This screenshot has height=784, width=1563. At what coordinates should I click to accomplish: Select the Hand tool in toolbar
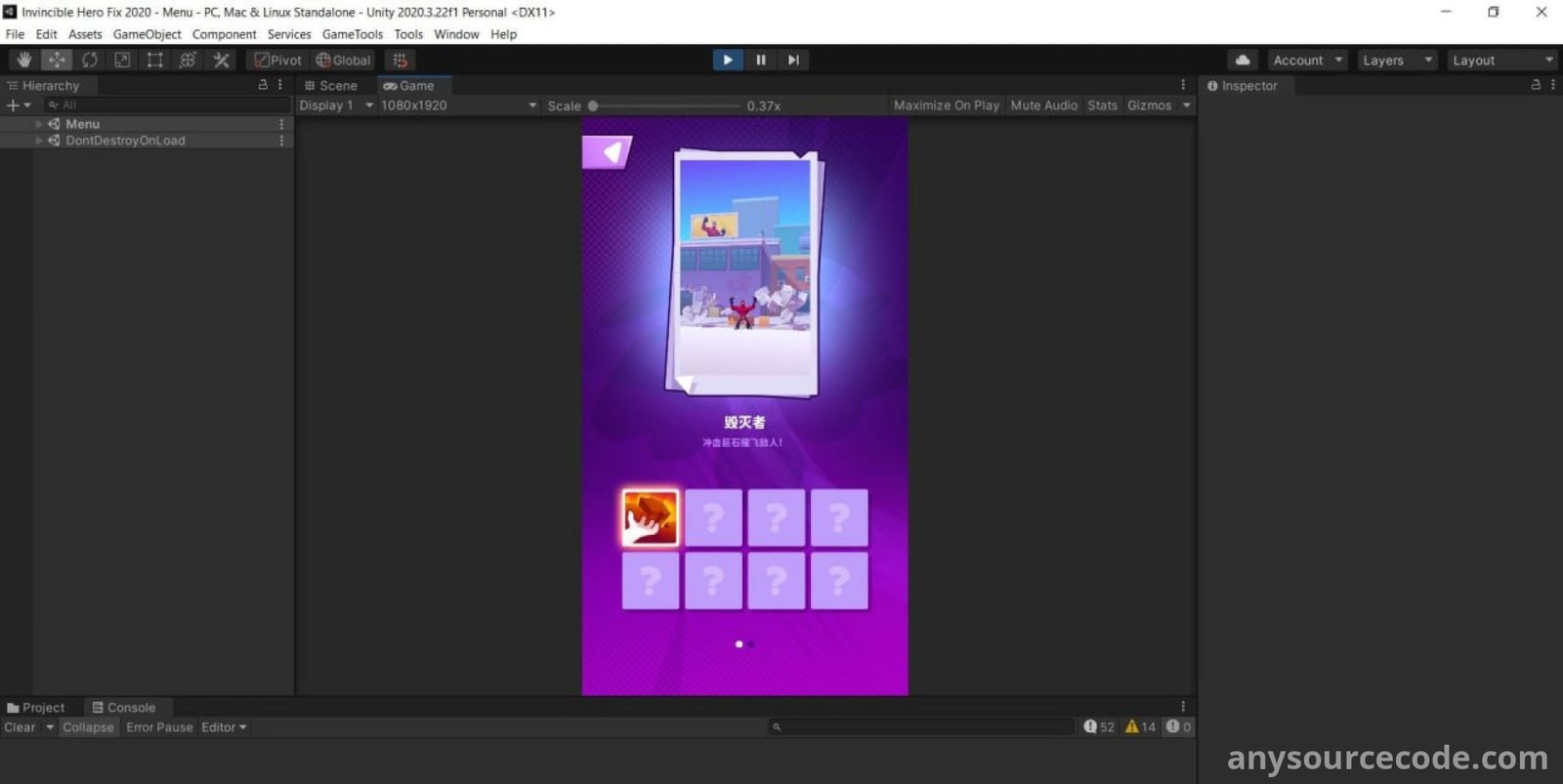(x=24, y=60)
